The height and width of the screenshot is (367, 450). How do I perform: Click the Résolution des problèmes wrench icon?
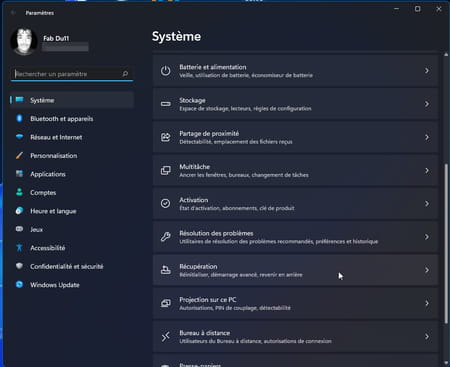(165, 237)
